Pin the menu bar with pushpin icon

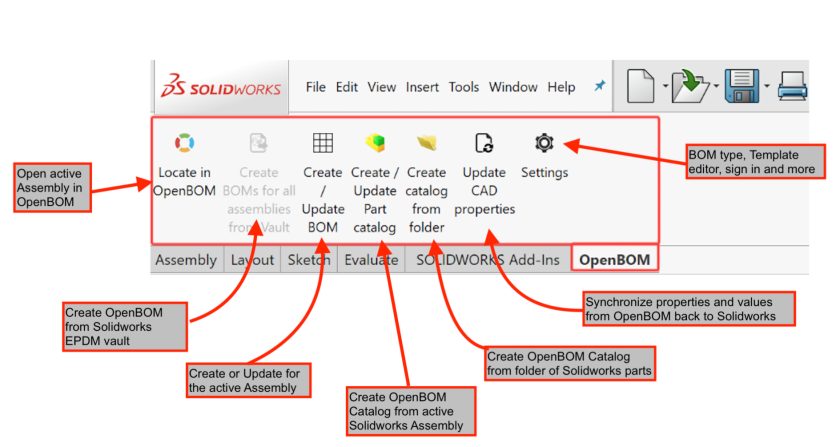(600, 86)
